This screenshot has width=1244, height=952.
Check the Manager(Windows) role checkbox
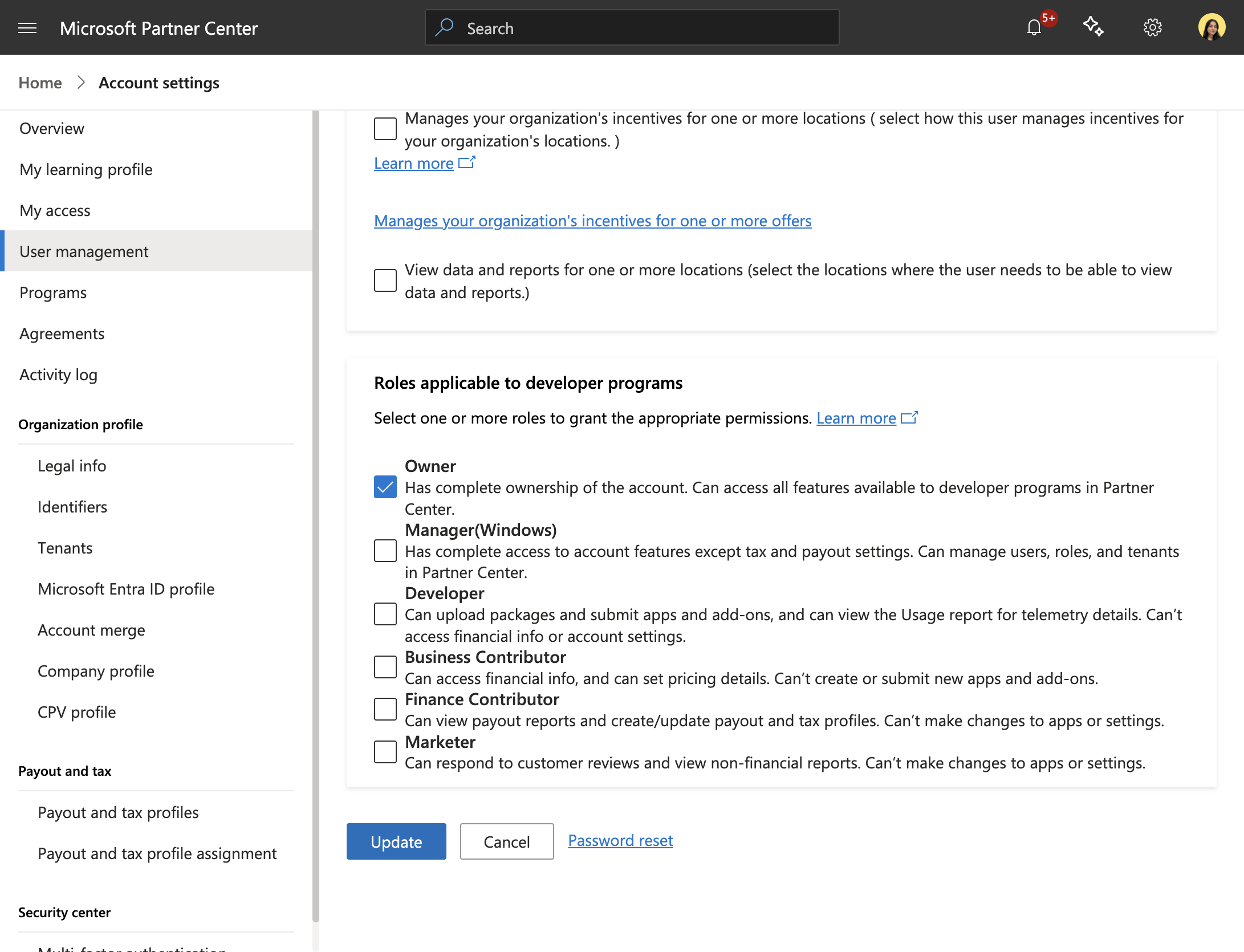(x=385, y=551)
